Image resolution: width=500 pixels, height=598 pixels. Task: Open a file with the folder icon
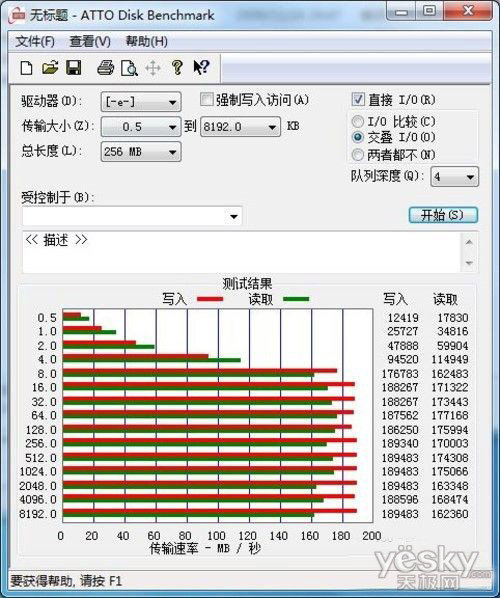click(50, 68)
